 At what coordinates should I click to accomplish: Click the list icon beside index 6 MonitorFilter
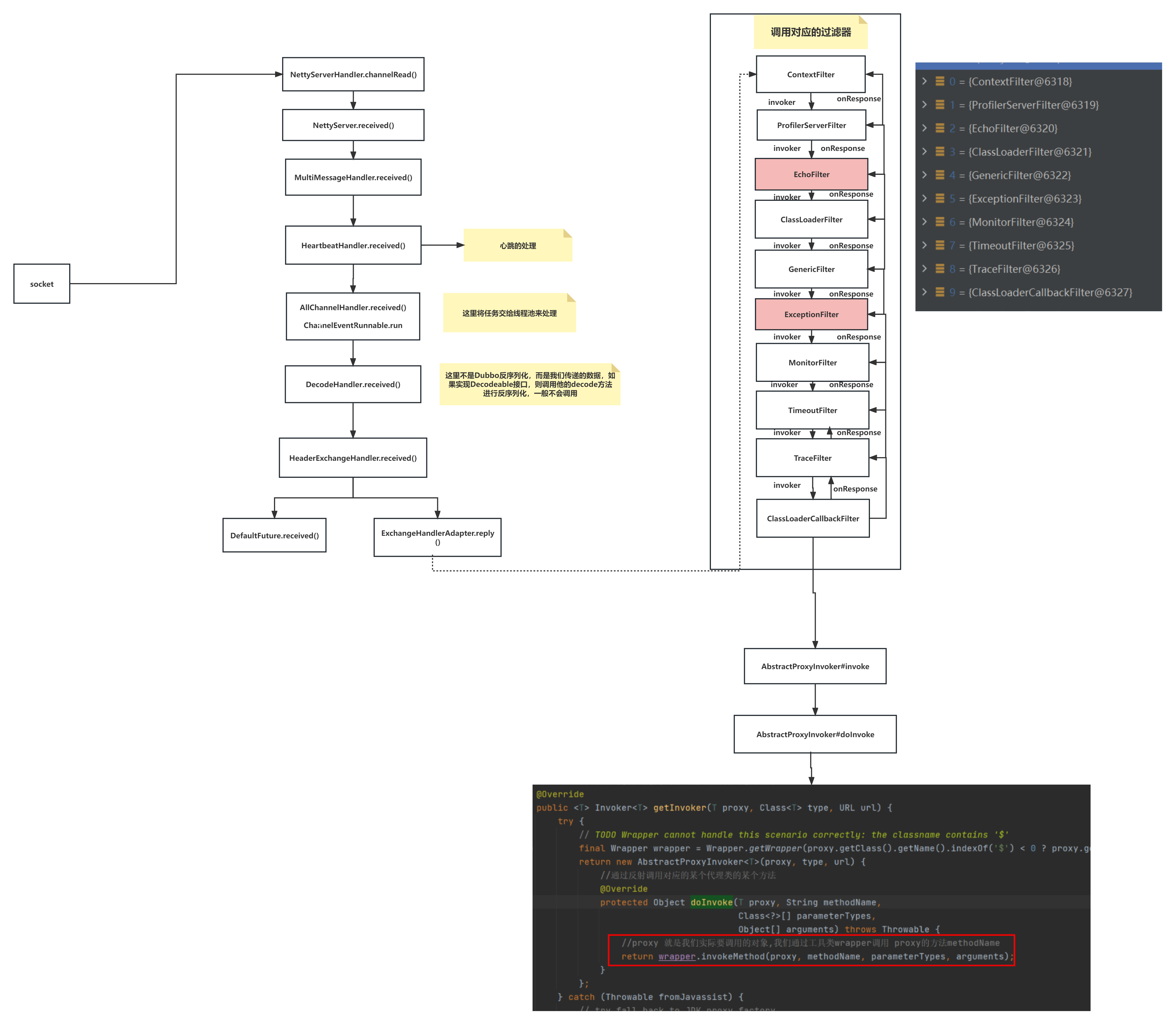(940, 222)
